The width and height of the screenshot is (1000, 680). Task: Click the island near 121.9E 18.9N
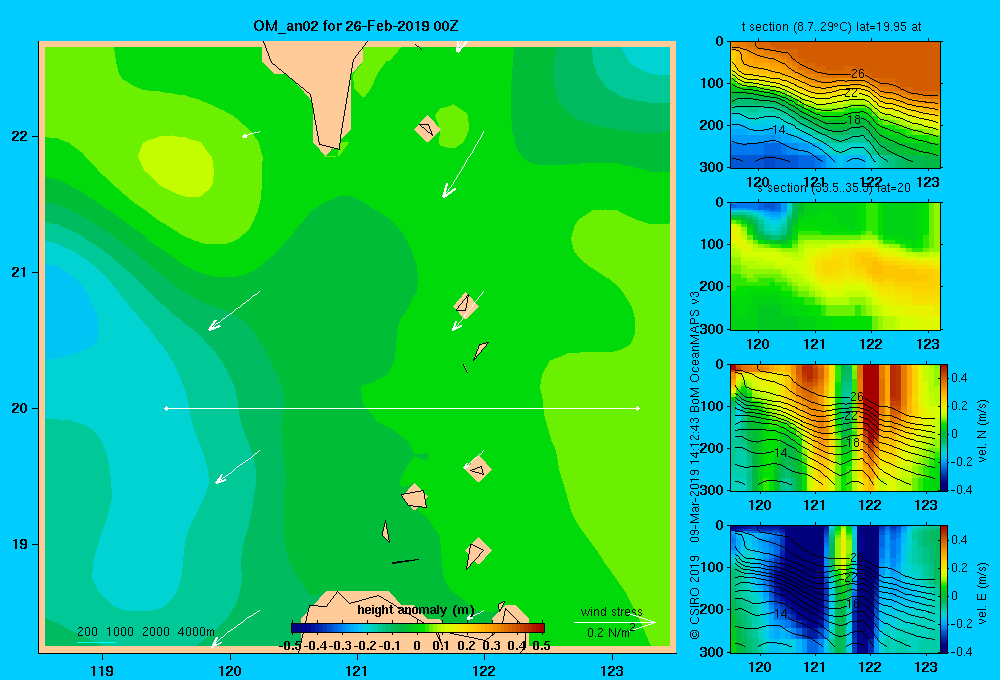pos(476,552)
